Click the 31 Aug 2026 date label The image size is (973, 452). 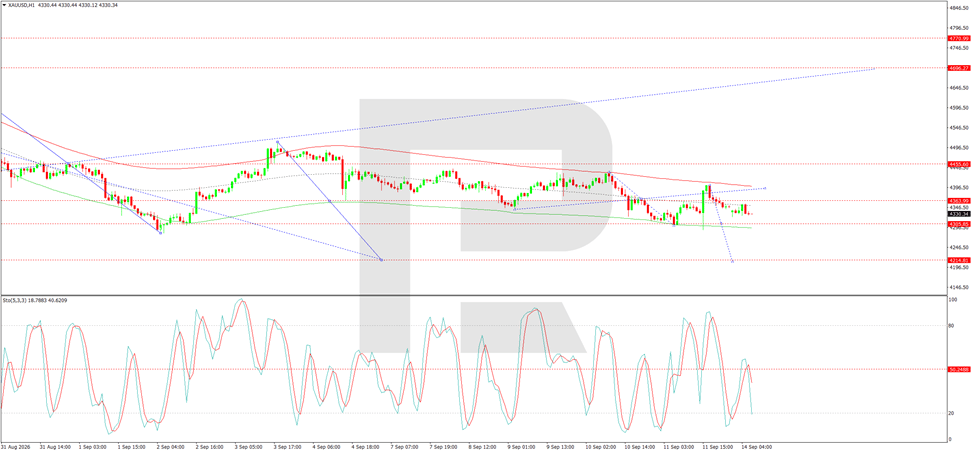[x=16, y=446]
